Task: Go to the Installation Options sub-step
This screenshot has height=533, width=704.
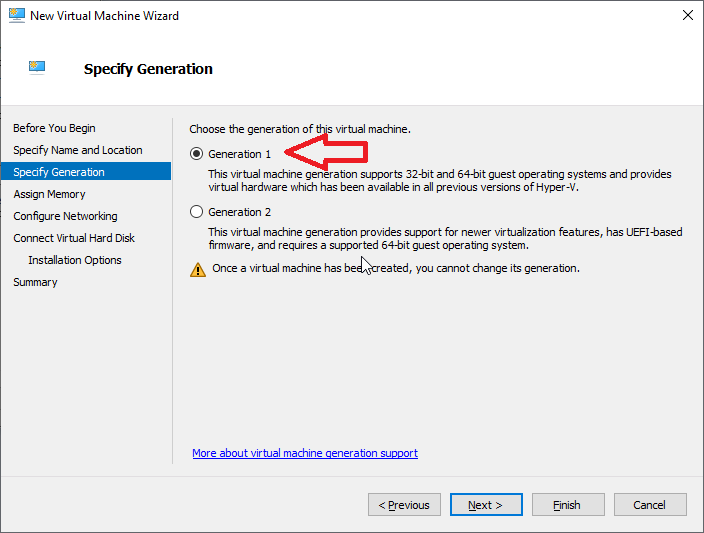Action: tap(75, 260)
